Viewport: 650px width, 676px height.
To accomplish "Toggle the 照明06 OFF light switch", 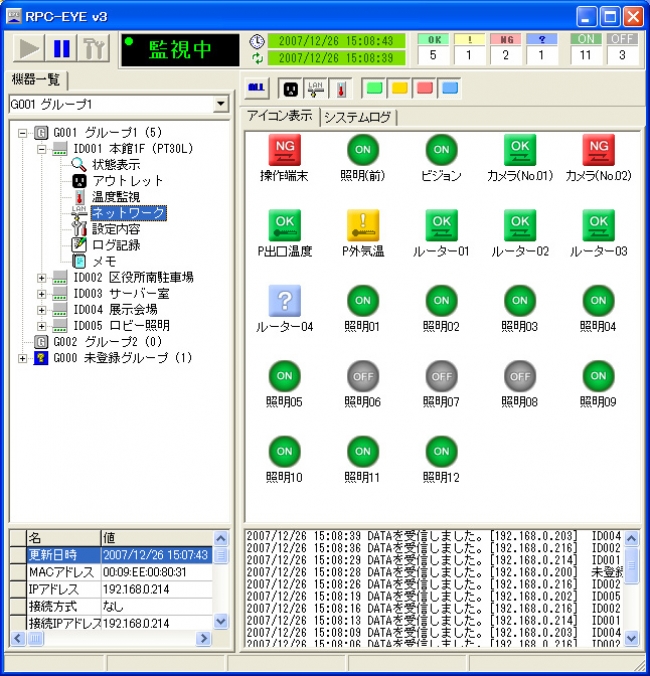I will click(363, 375).
